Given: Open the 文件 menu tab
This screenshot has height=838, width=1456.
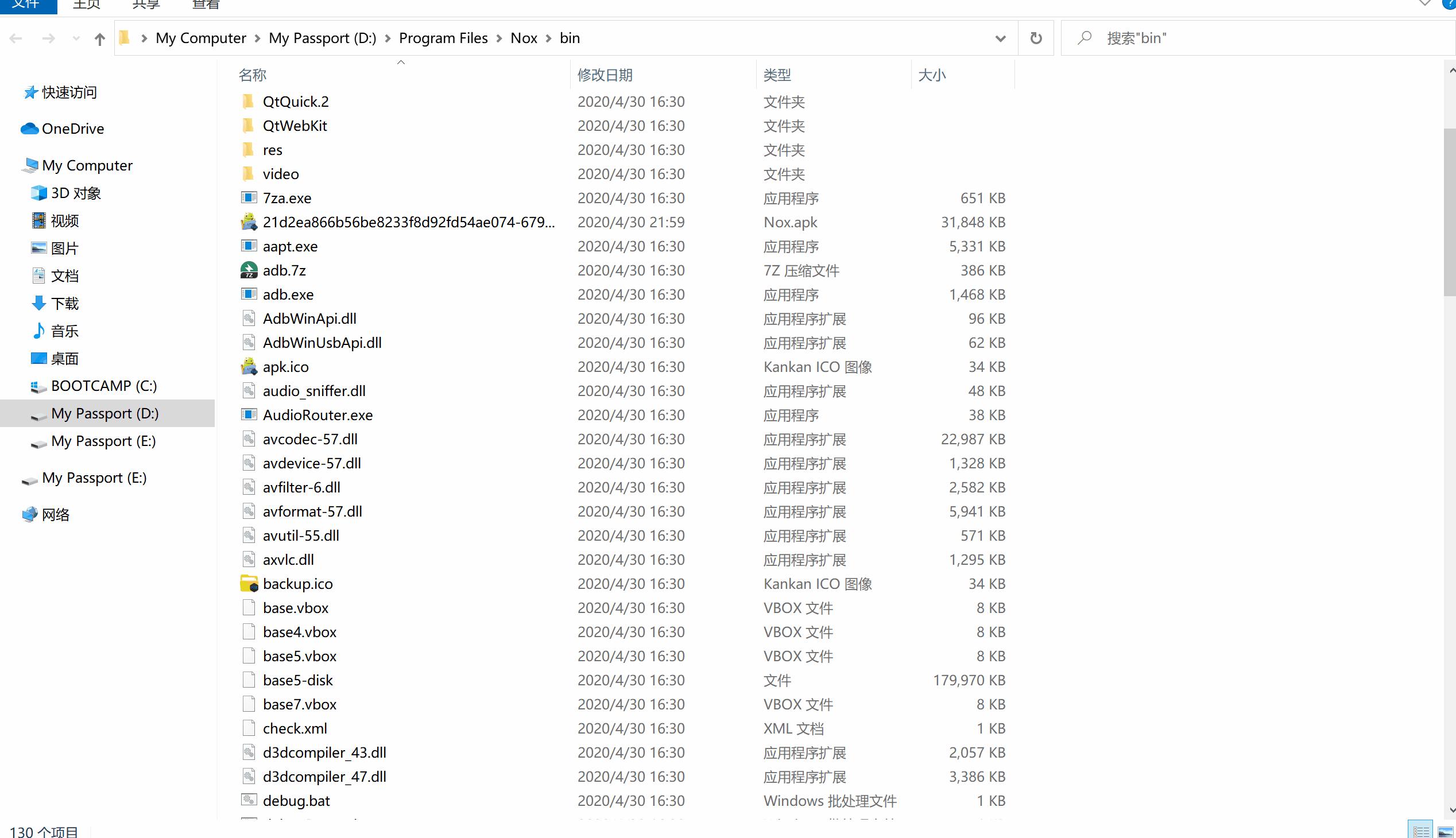Looking at the screenshot, I should point(26,5).
